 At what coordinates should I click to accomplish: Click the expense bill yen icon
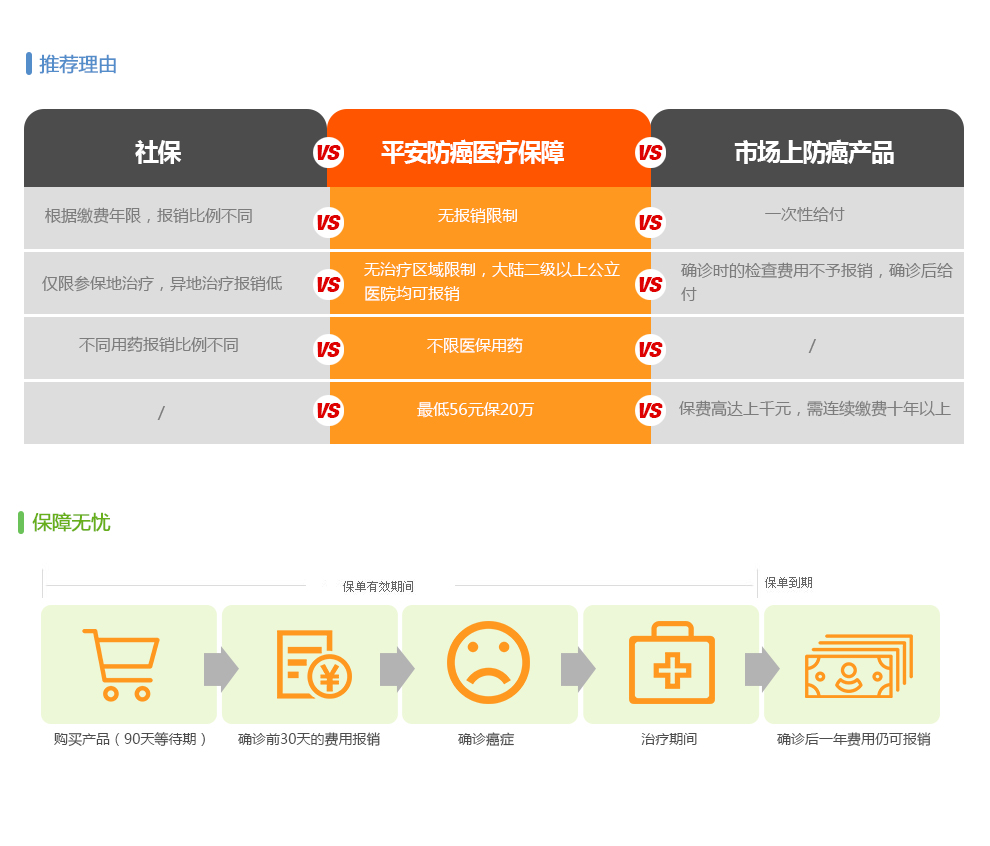click(314, 664)
